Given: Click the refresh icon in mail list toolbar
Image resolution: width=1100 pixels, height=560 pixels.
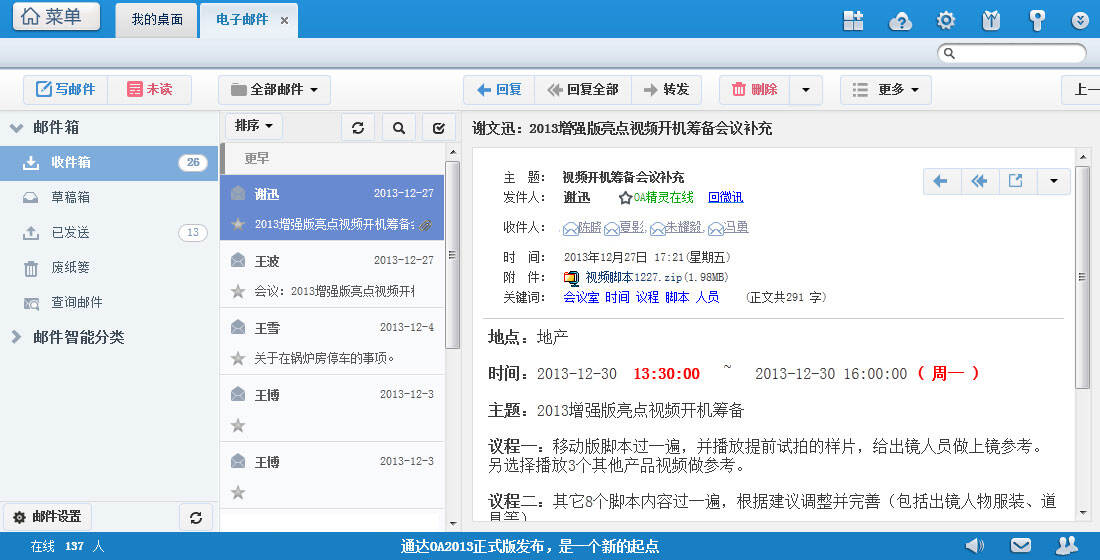Looking at the screenshot, I should [359, 127].
